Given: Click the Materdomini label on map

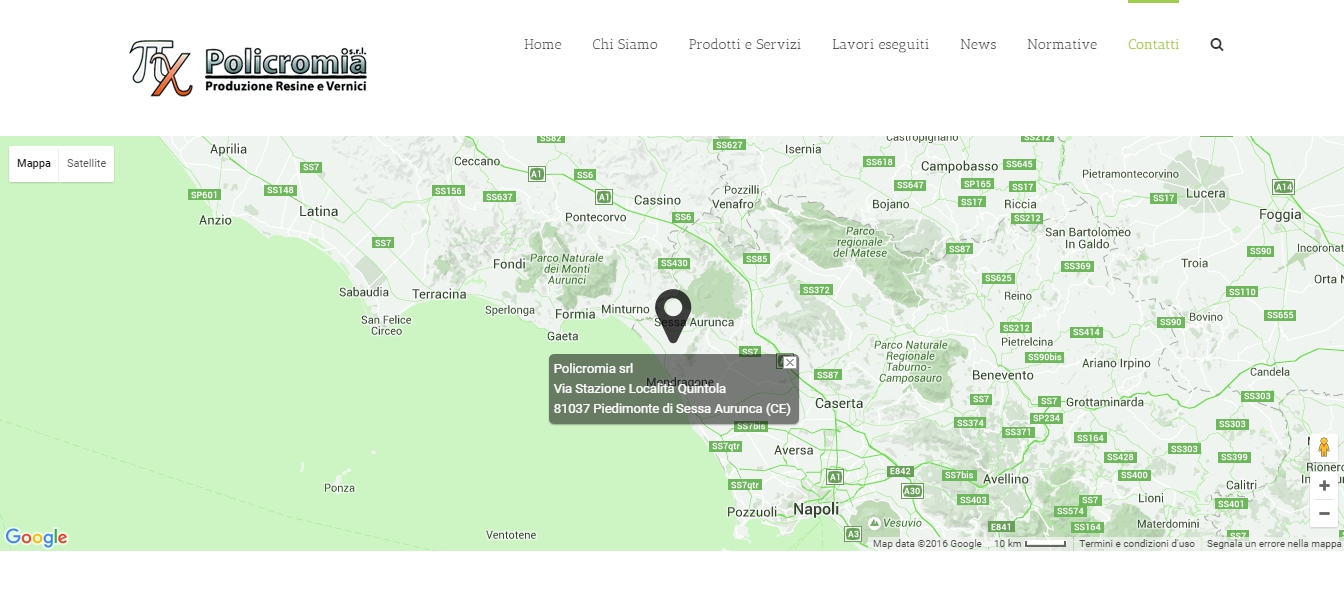Looking at the screenshot, I should 1168,523.
